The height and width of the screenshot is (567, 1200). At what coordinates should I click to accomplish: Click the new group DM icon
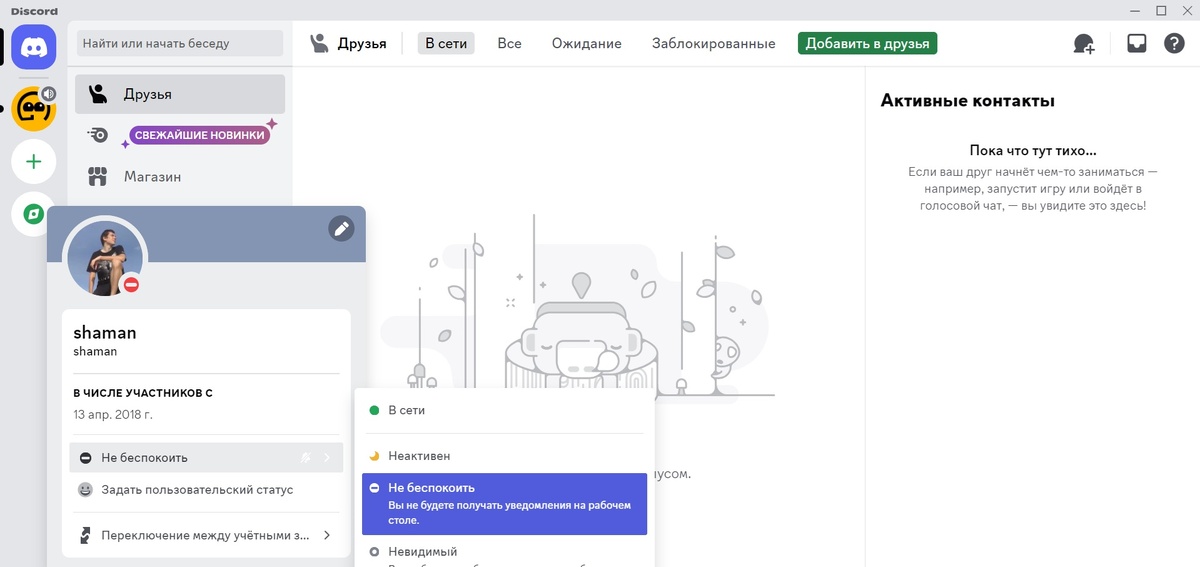1084,44
